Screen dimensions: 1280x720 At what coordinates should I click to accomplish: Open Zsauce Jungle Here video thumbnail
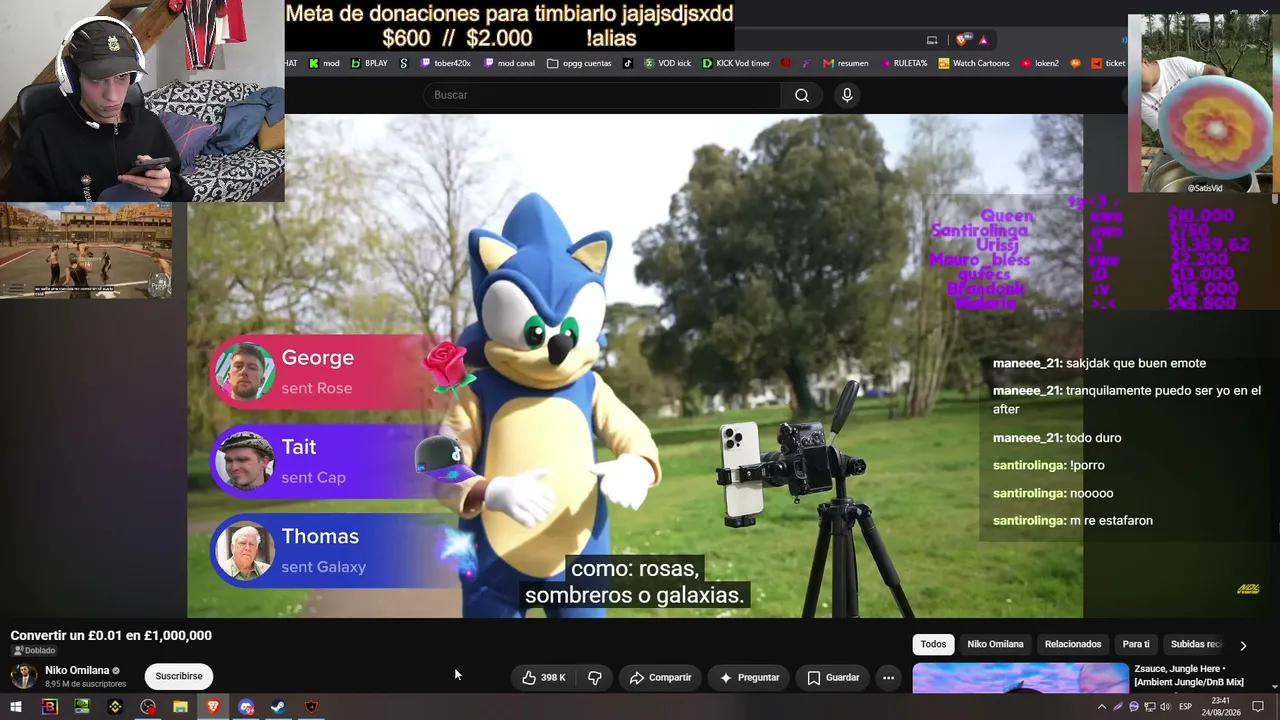pos(1020,677)
